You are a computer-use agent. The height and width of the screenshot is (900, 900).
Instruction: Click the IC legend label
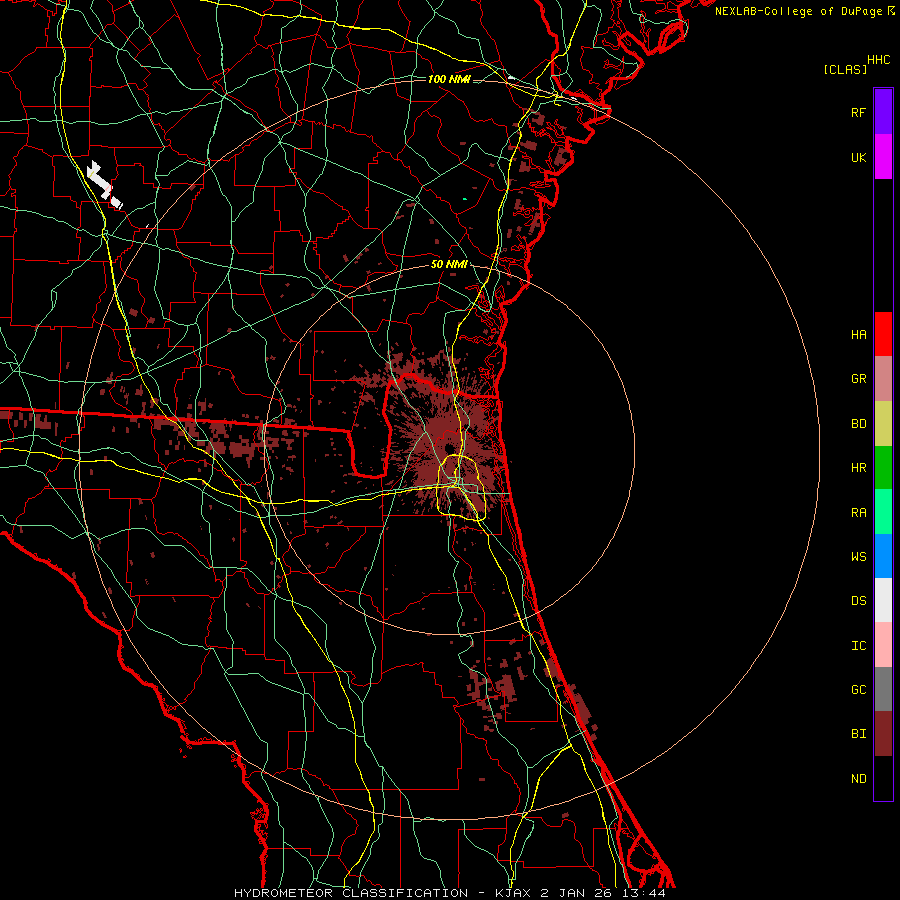[858, 645]
